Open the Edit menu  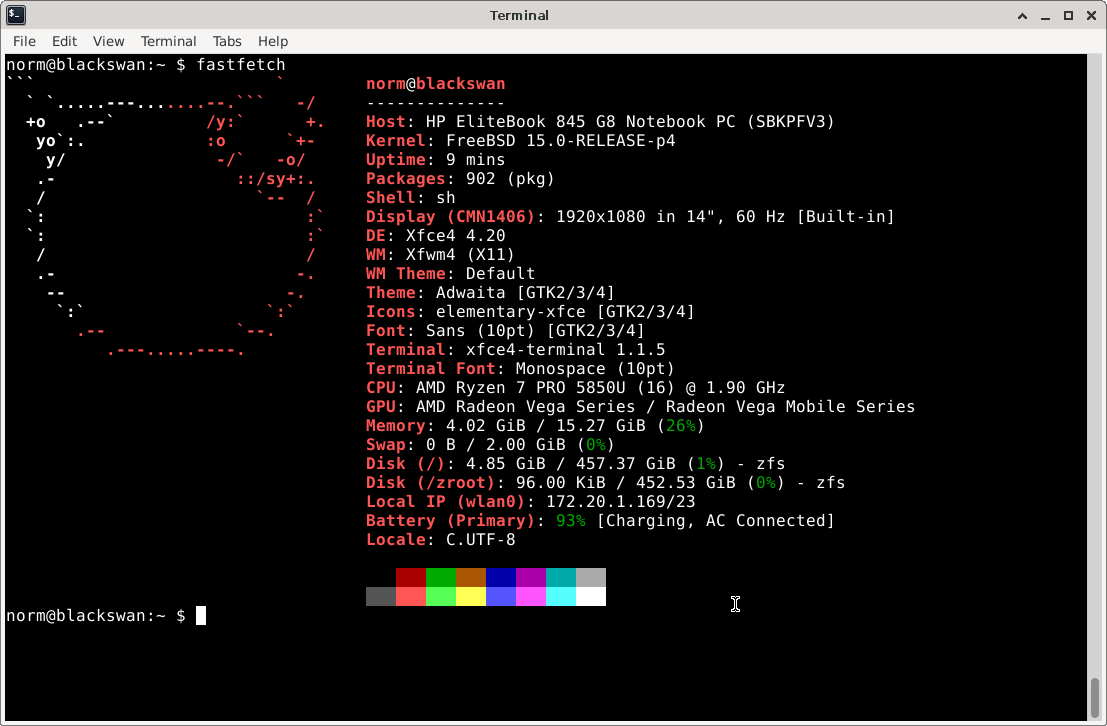click(x=64, y=41)
